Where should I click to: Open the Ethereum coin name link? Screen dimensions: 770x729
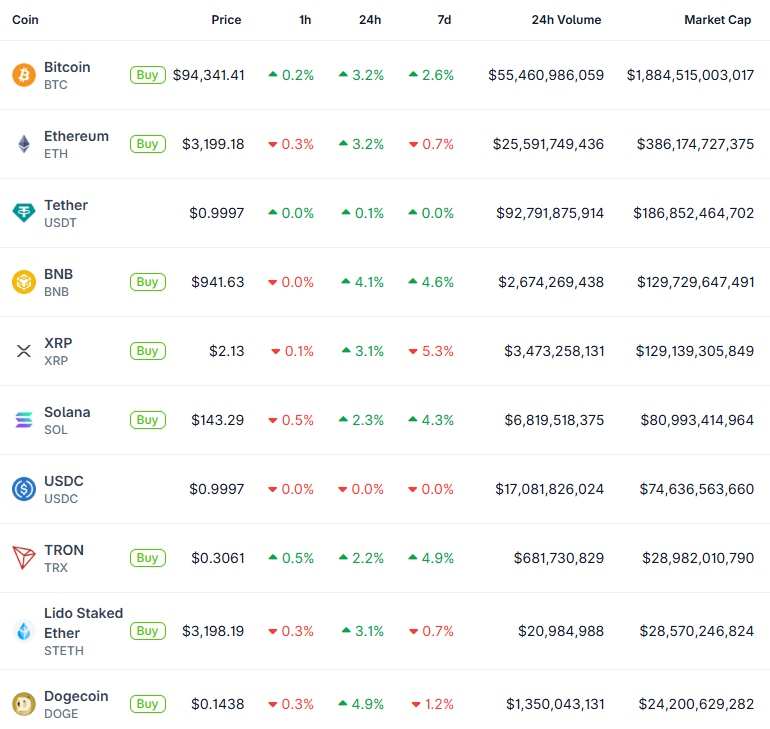click(76, 136)
